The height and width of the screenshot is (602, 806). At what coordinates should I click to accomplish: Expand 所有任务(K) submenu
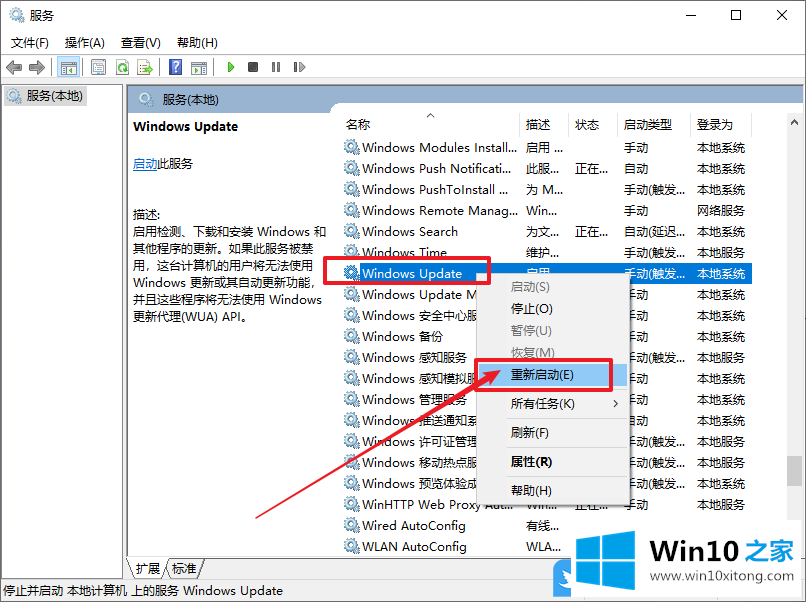pos(553,404)
